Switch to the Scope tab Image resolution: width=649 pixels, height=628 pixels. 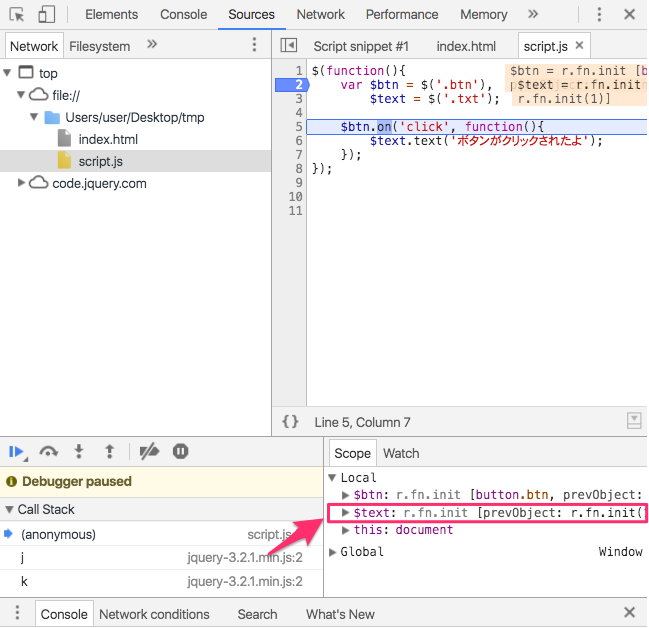pyautogui.click(x=353, y=453)
